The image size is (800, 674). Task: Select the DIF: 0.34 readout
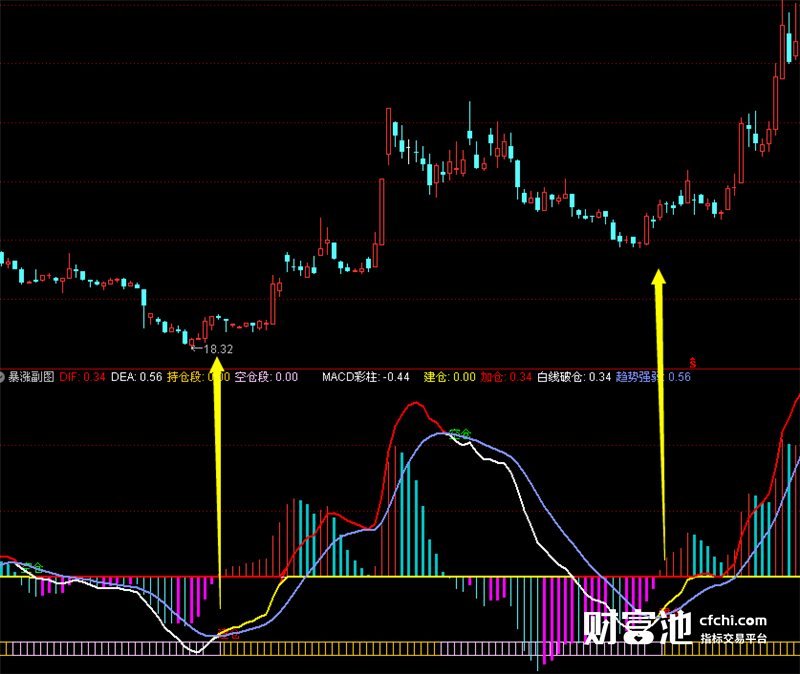click(82, 377)
